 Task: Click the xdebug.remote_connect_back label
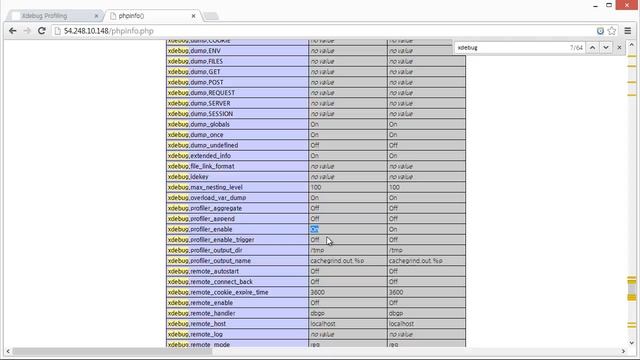click(210, 282)
